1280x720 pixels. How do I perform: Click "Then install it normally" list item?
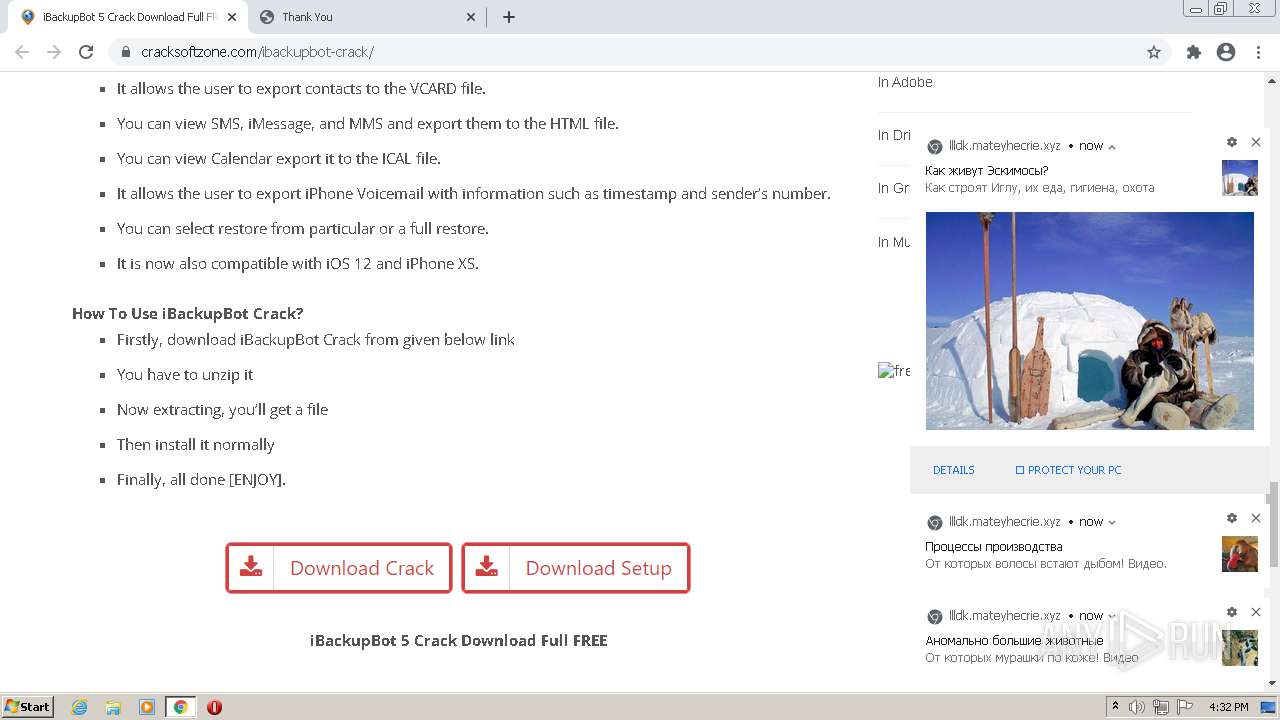196,444
